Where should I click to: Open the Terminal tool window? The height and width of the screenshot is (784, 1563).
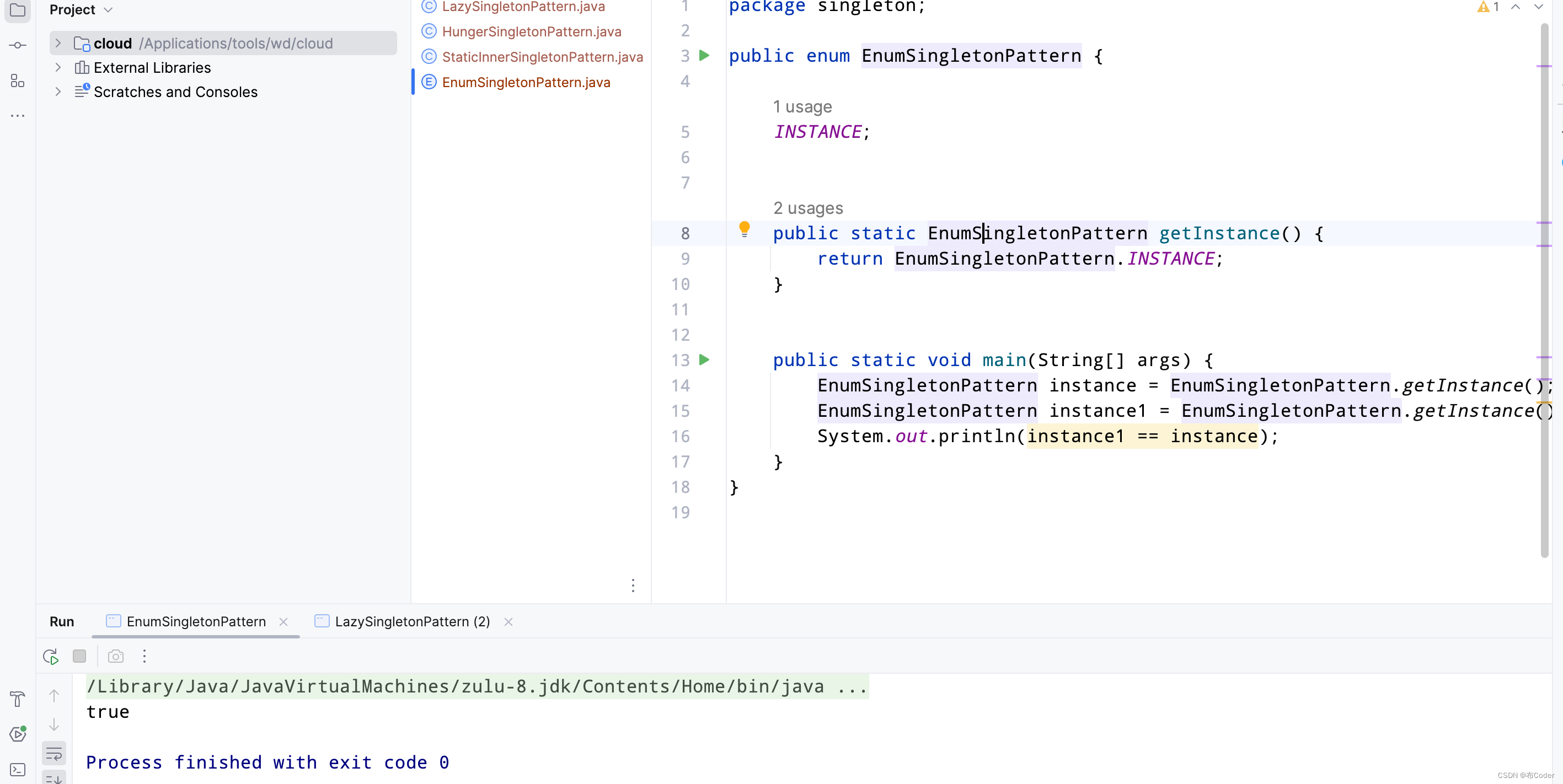click(x=18, y=770)
